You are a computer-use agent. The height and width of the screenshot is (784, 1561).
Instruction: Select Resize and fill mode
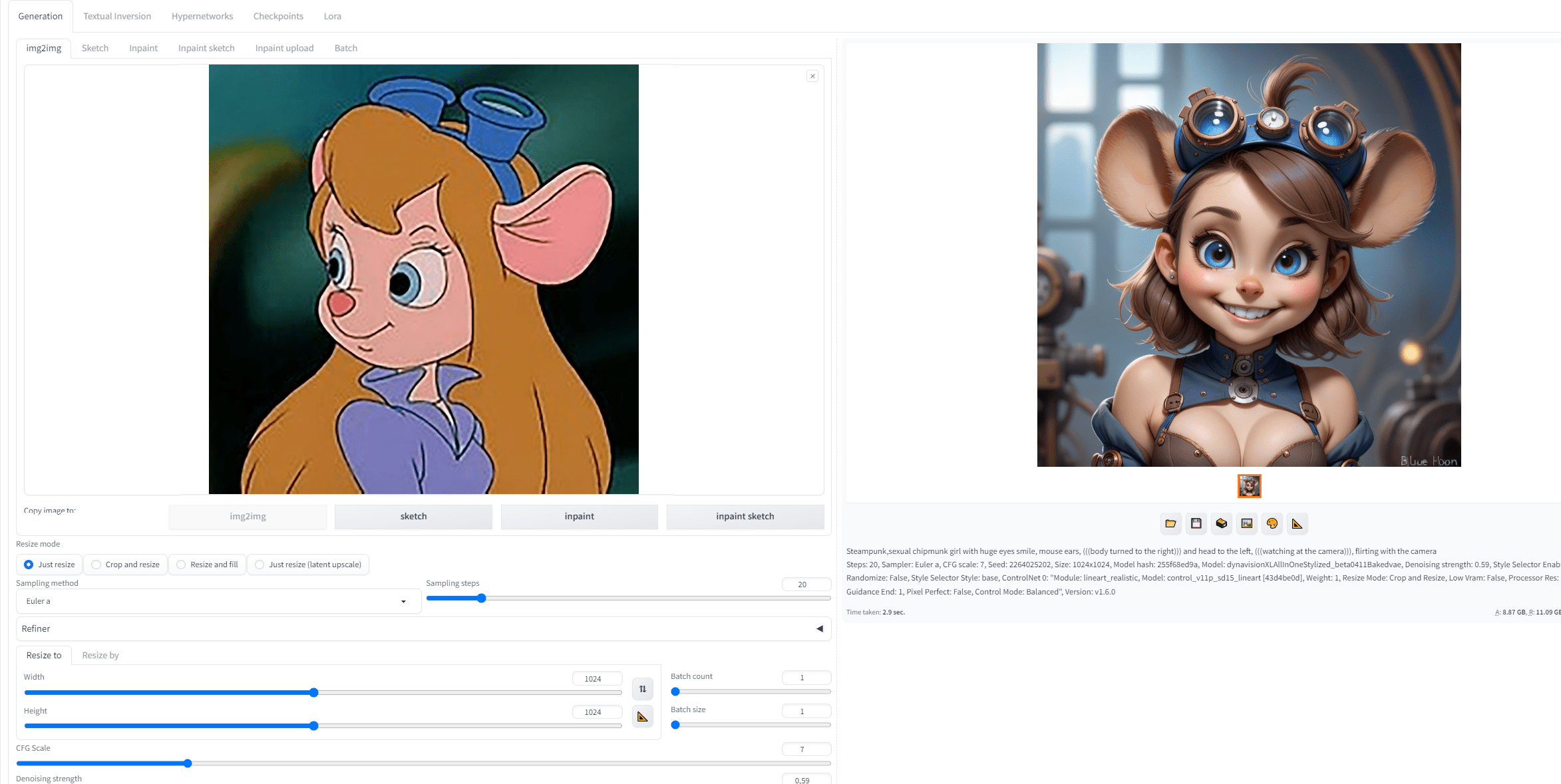tap(207, 565)
